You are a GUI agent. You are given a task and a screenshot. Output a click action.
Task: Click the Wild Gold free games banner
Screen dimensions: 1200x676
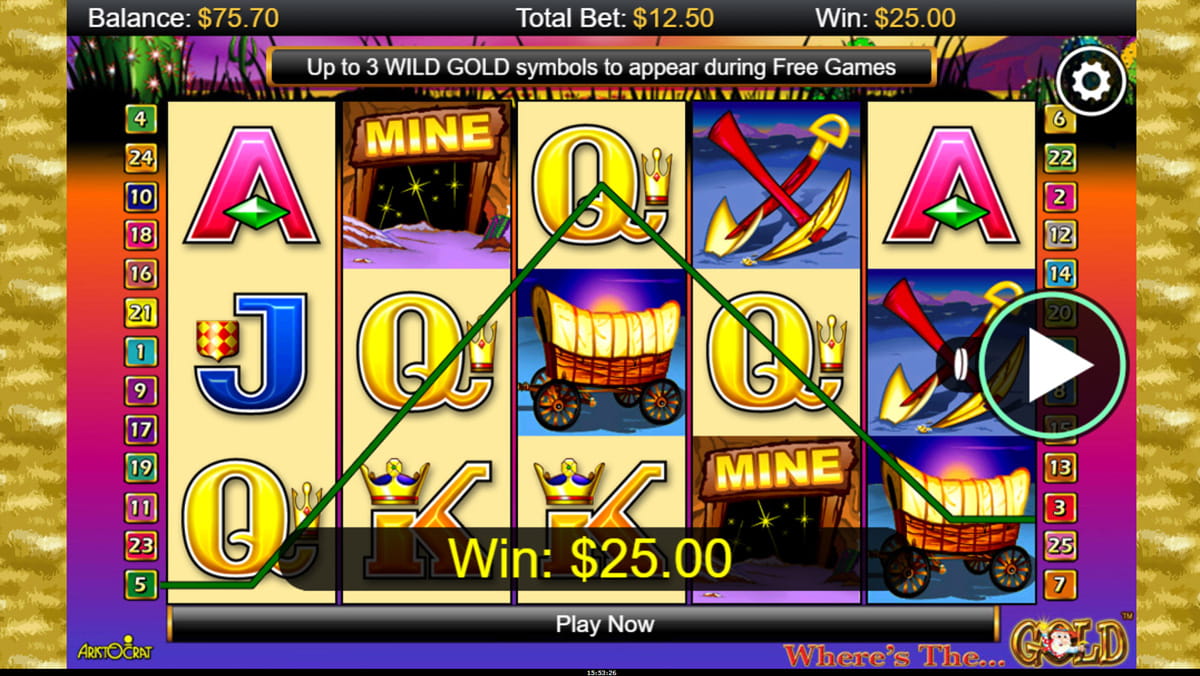point(601,67)
